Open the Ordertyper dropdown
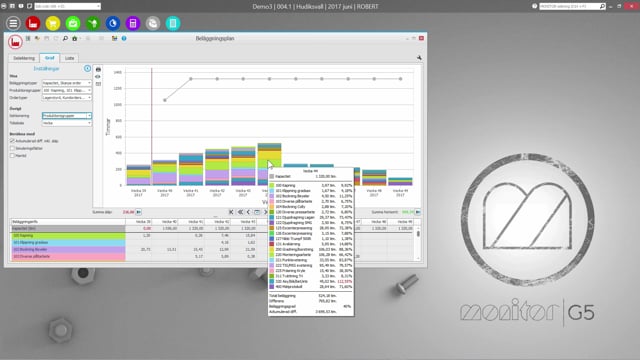This screenshot has height=360, width=640. click(67, 98)
